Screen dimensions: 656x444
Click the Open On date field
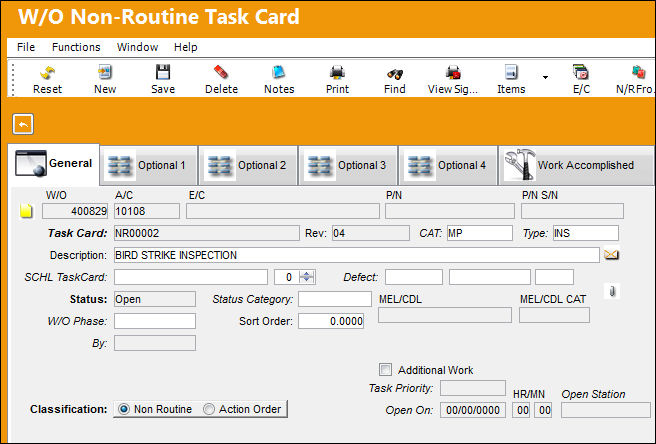click(x=473, y=410)
